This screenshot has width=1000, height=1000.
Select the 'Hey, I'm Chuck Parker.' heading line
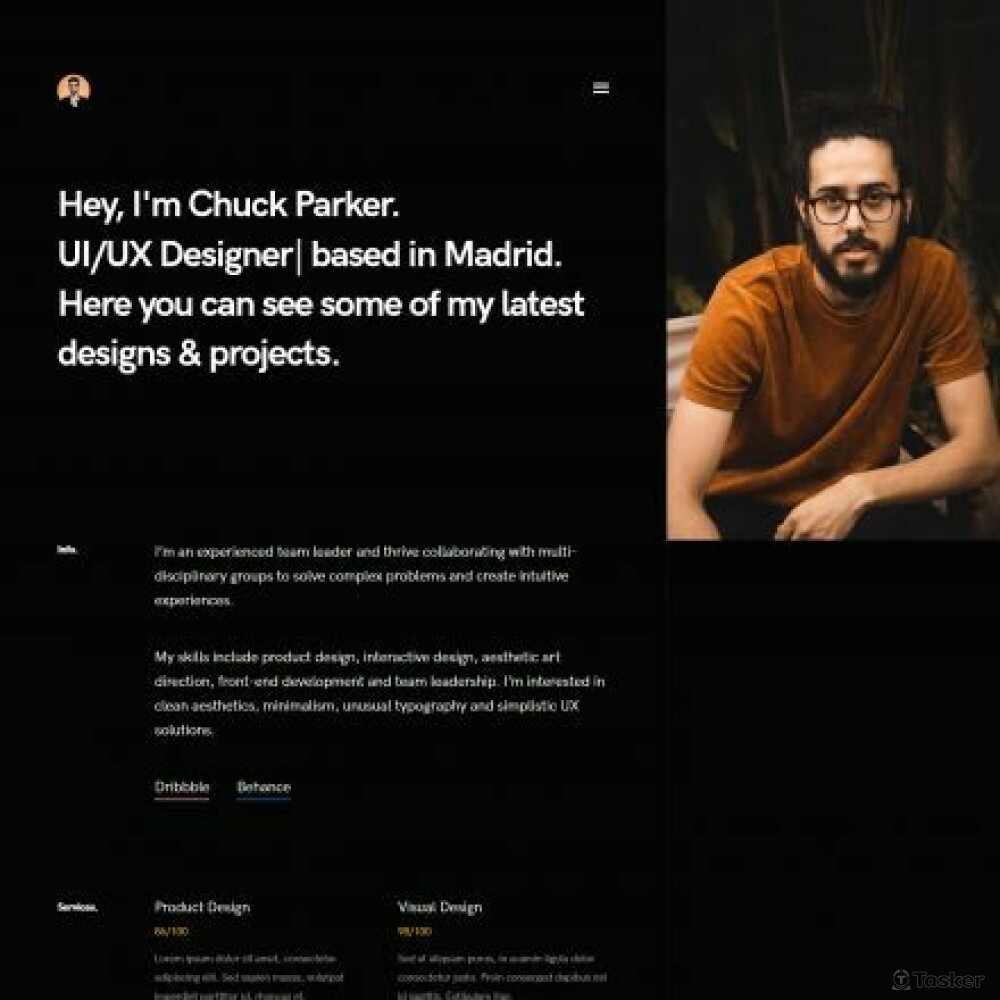(x=229, y=205)
